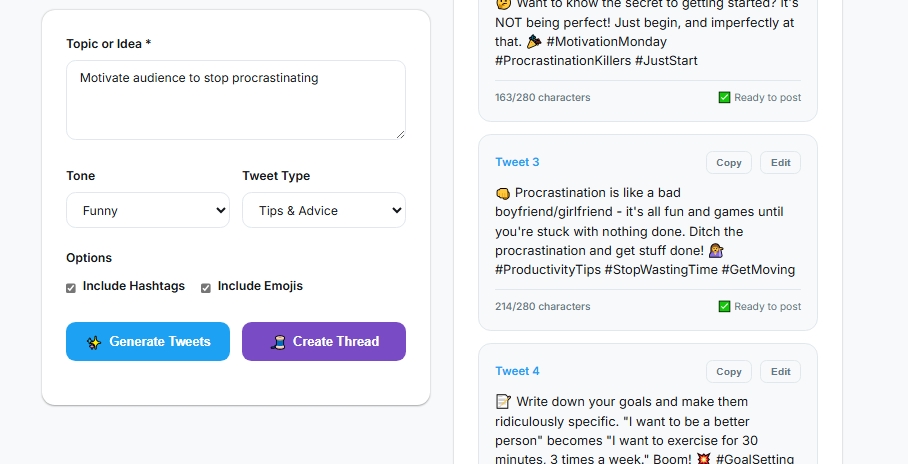Click the Tweet 4 heading link
Viewport: 908px width, 464px height.
point(517,371)
